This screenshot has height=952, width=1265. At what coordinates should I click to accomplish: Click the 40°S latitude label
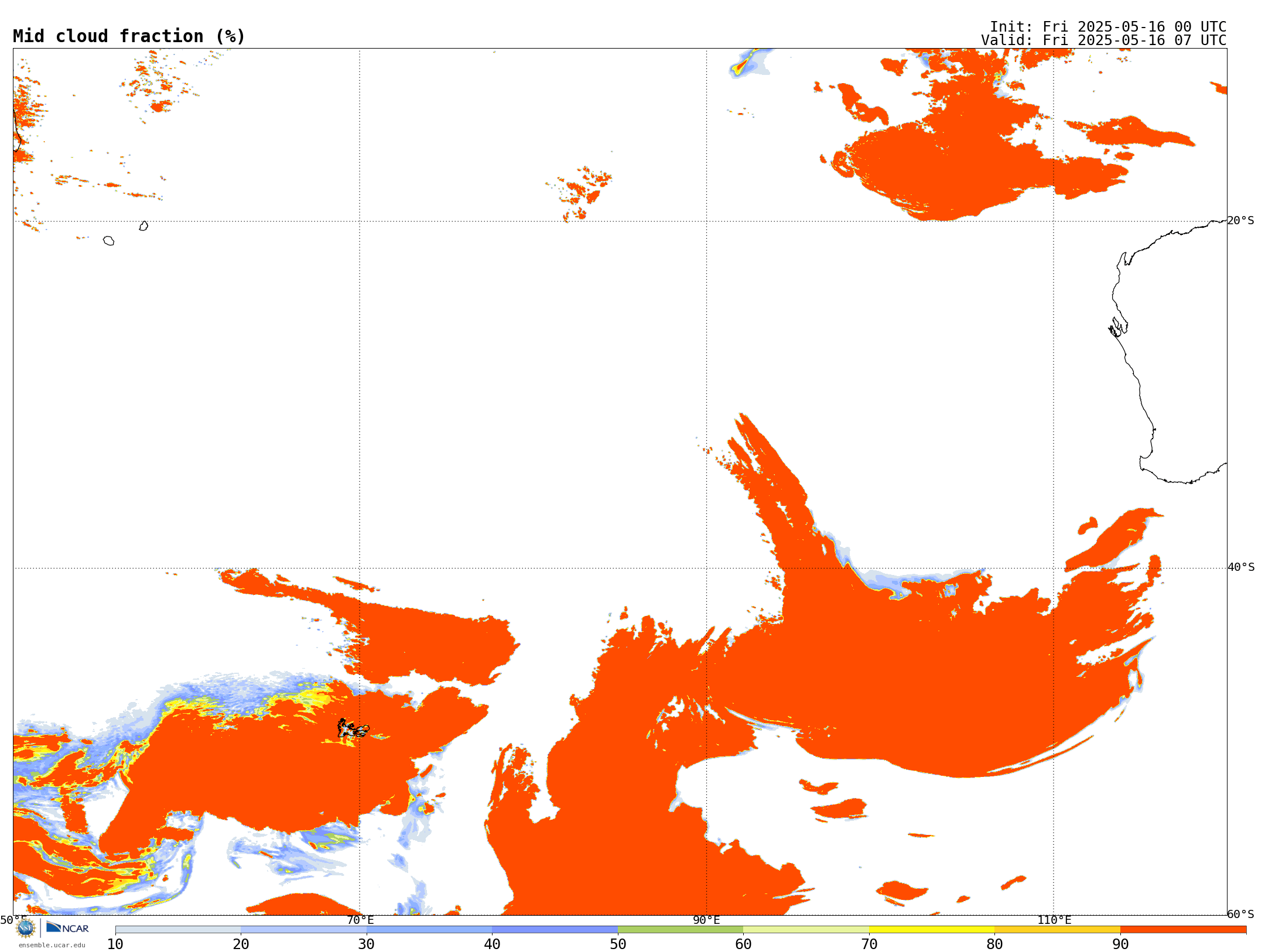[1241, 567]
